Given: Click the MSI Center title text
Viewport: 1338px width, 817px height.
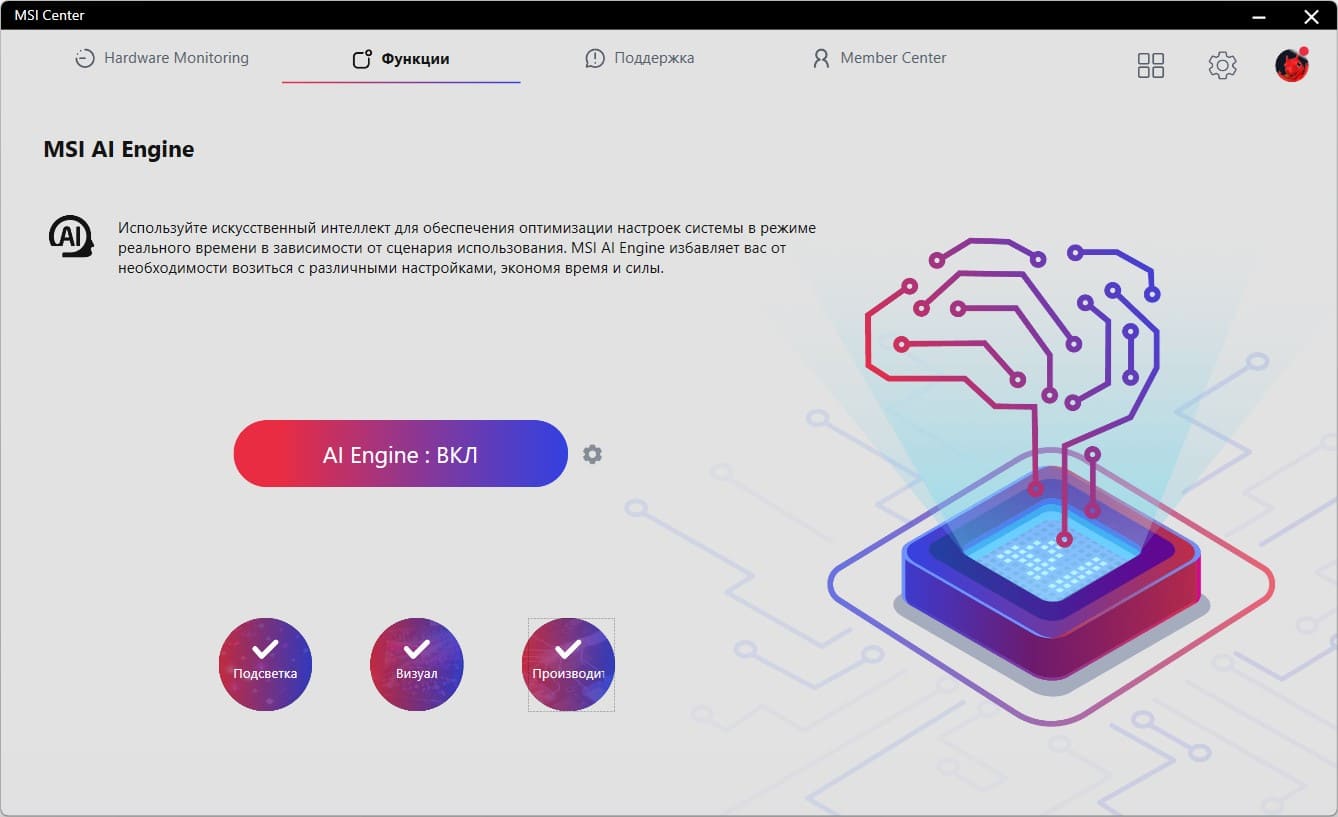Looking at the screenshot, I should click(49, 15).
